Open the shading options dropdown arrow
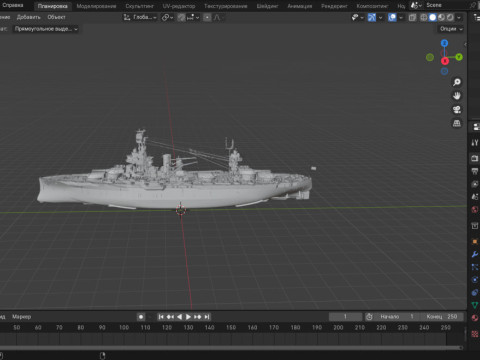Screen dimensions: 480x360 [459, 17]
